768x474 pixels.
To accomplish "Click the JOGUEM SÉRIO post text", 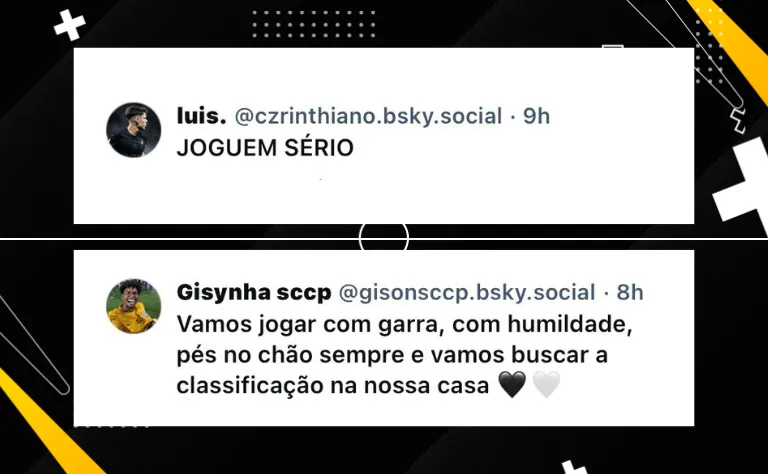I will coord(265,148).
